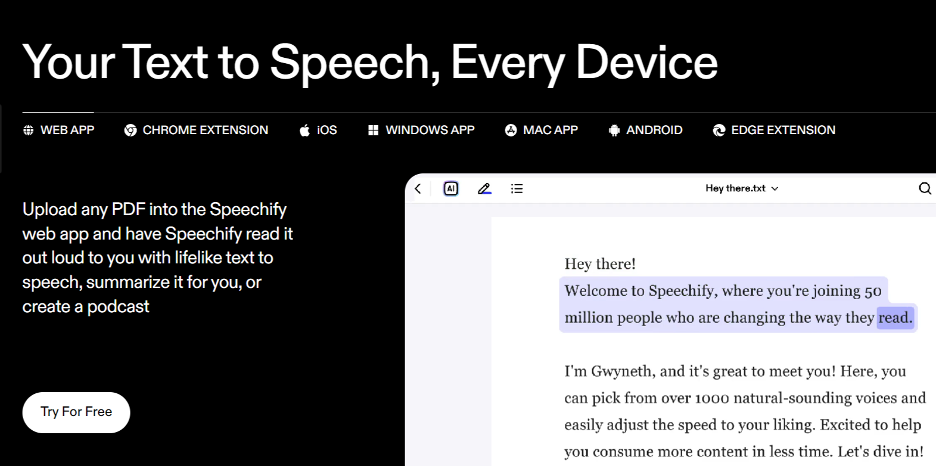The width and height of the screenshot is (936, 466).
Task: Click the Windows logo icon
Action: coord(373,130)
